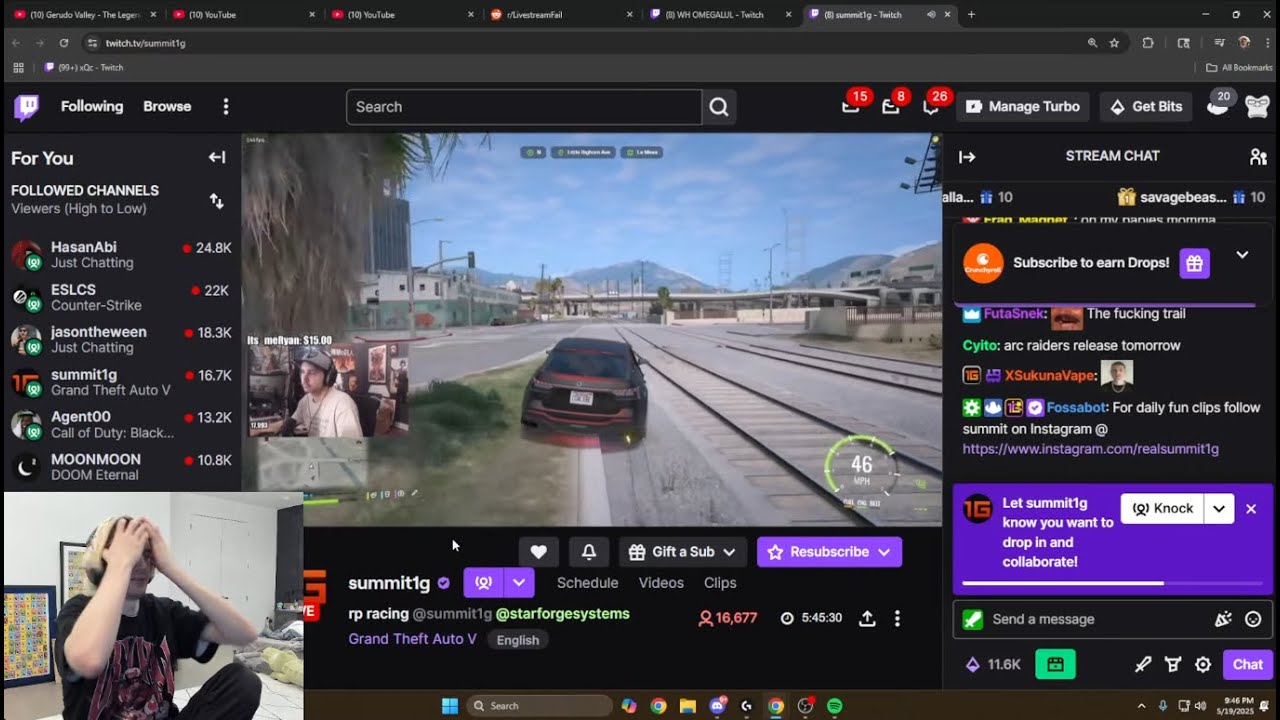Bookmark this page with star icon
1280x720 pixels.
[1114, 43]
